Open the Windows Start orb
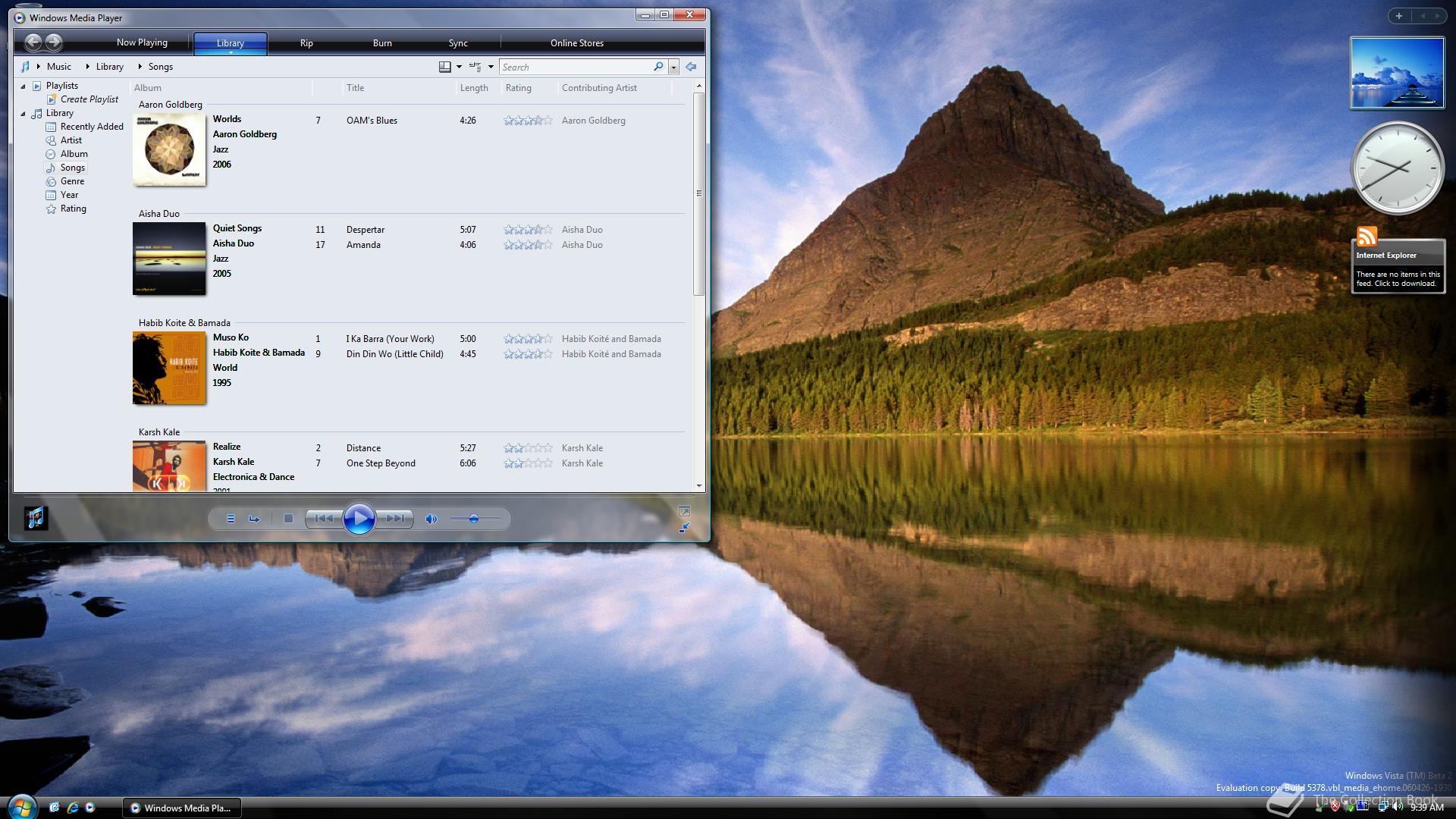 pos(21,805)
